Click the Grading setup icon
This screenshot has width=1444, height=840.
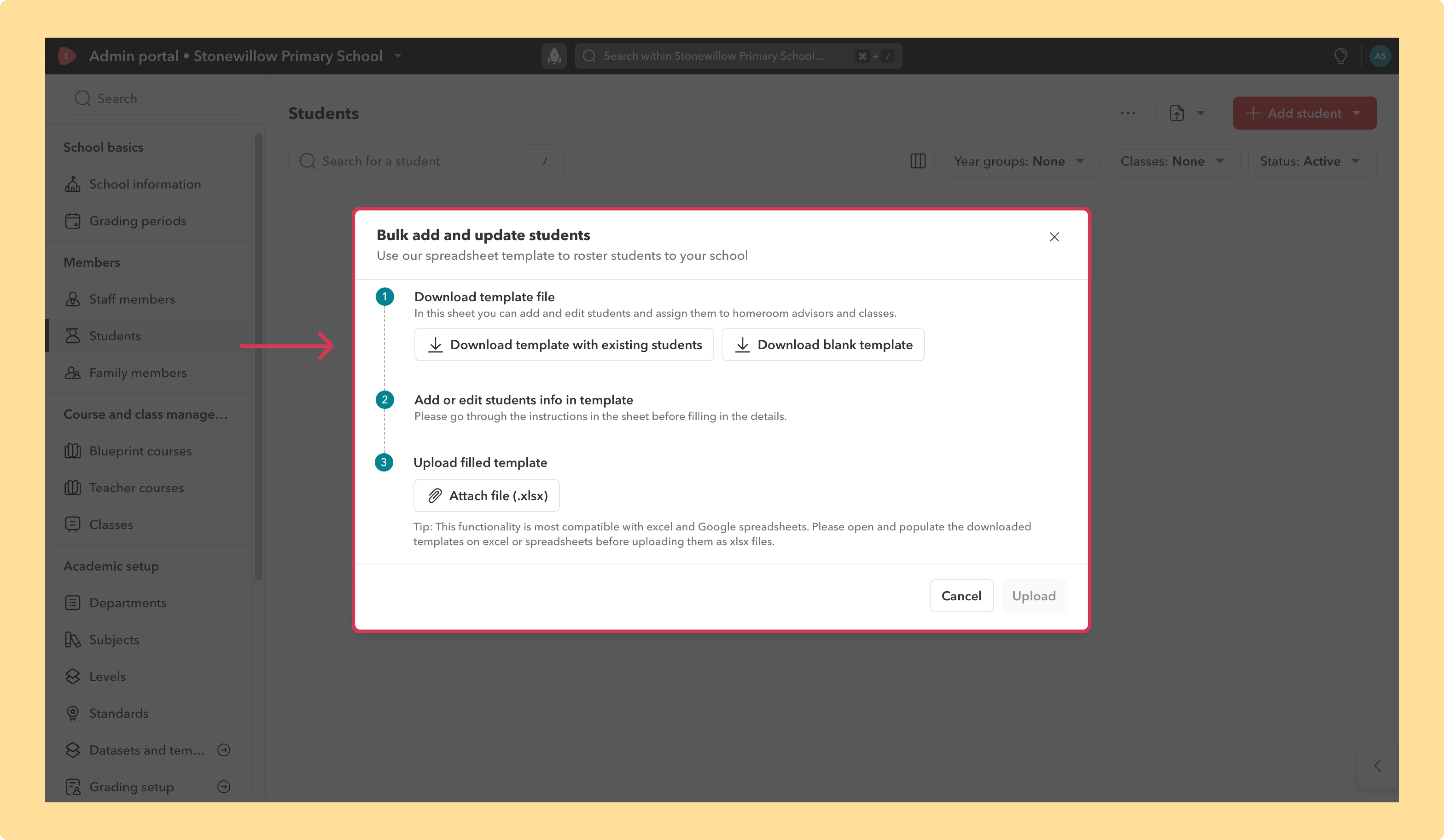[x=73, y=787]
